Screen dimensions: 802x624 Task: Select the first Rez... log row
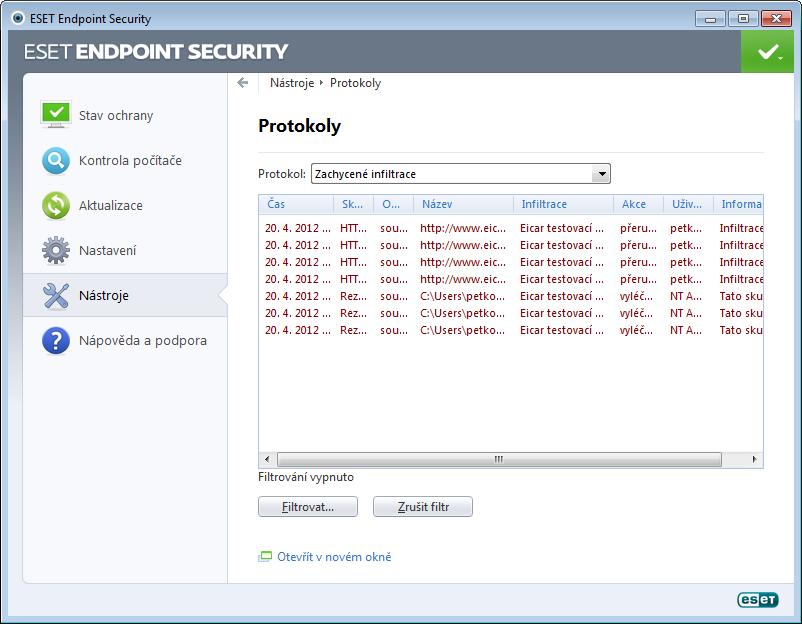(511, 296)
